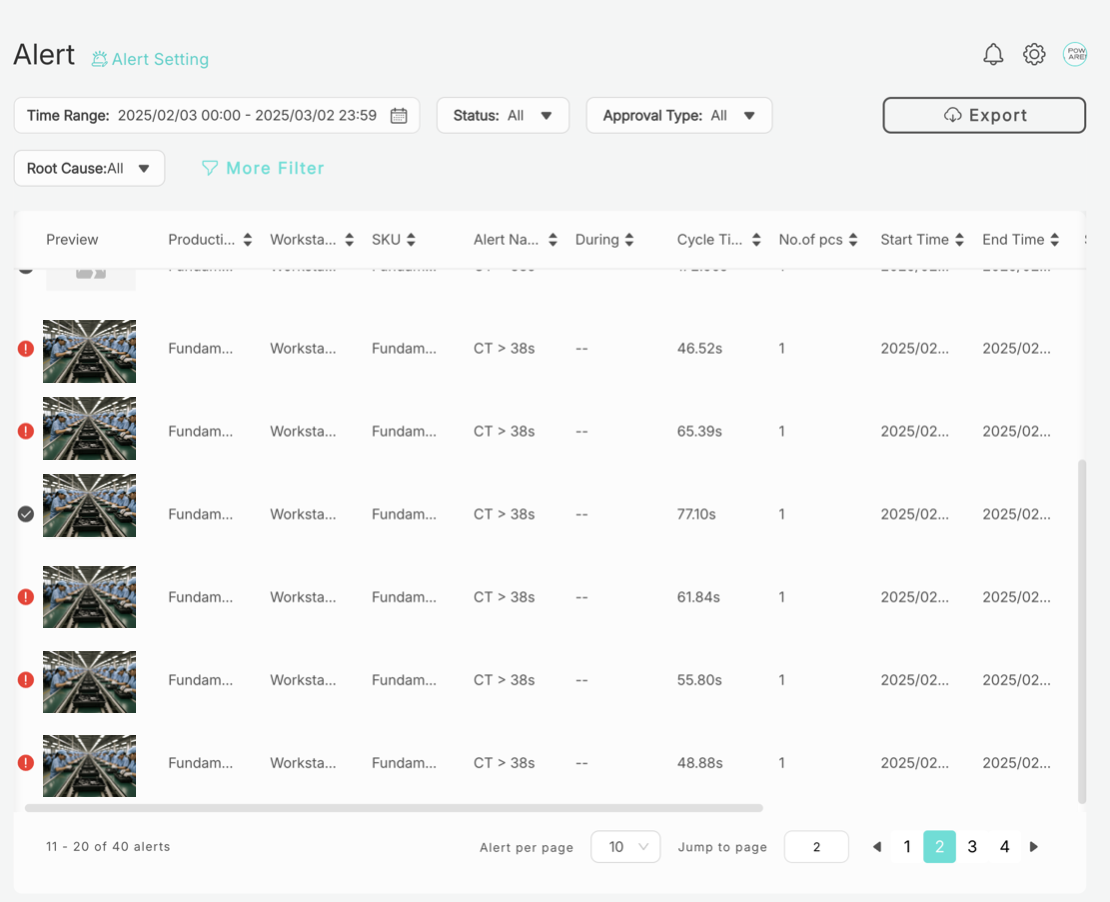Viewport: 1110px width, 902px height.
Task: Click the next page arrow
Action: pyautogui.click(x=1034, y=846)
